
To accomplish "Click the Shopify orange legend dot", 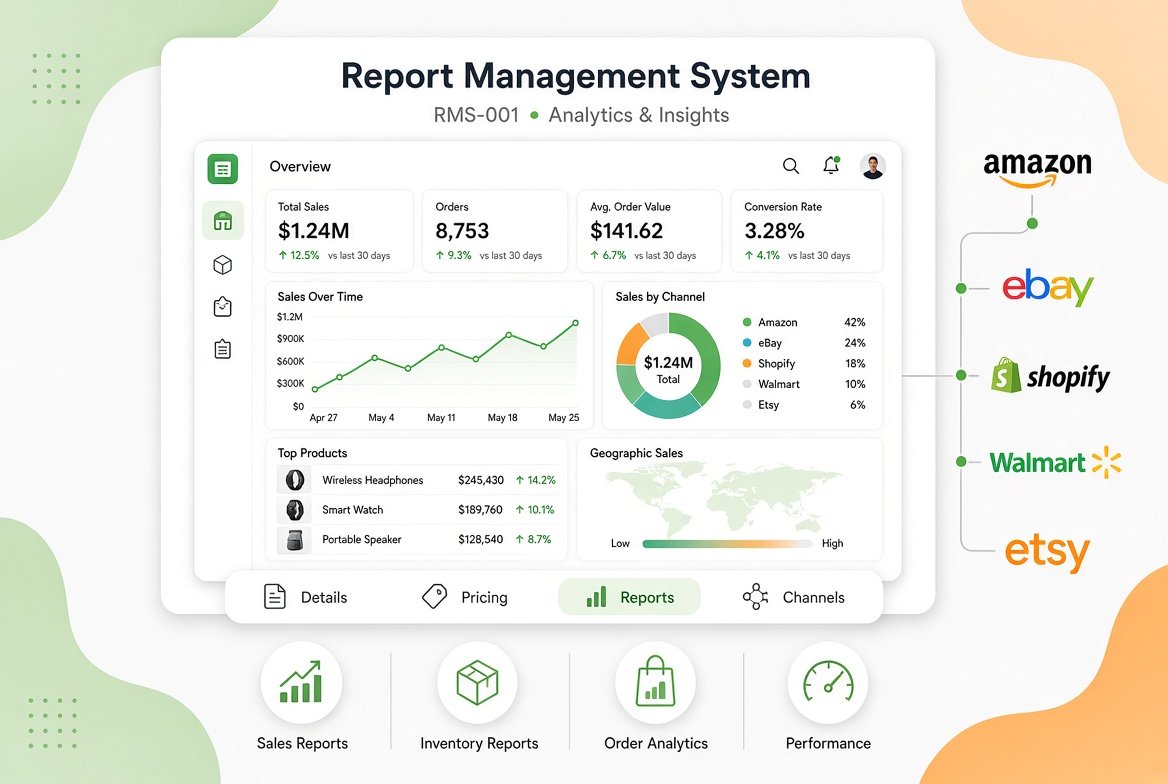I will pos(747,363).
